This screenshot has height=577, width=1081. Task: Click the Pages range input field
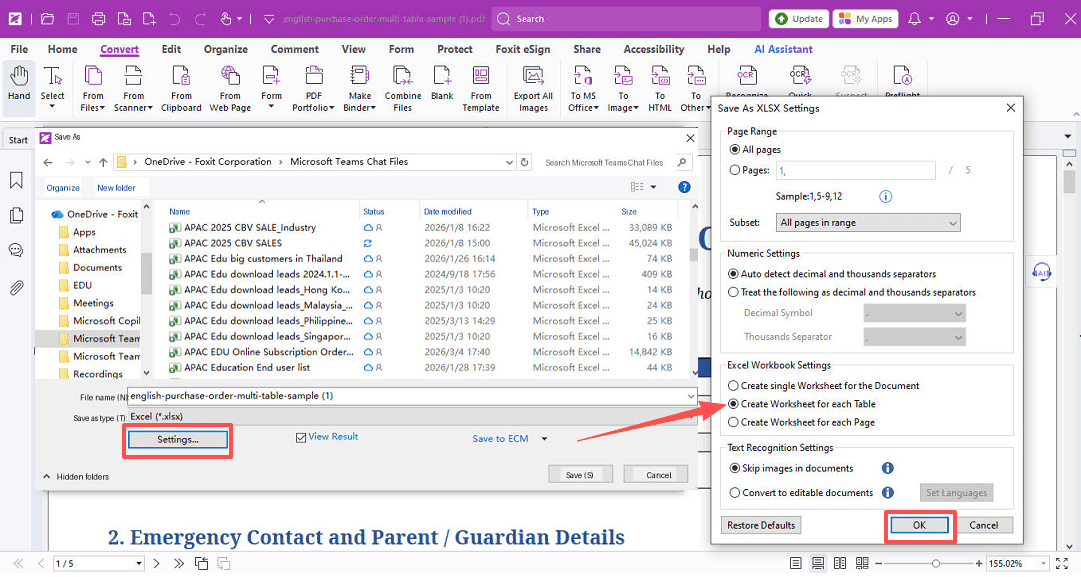(856, 170)
